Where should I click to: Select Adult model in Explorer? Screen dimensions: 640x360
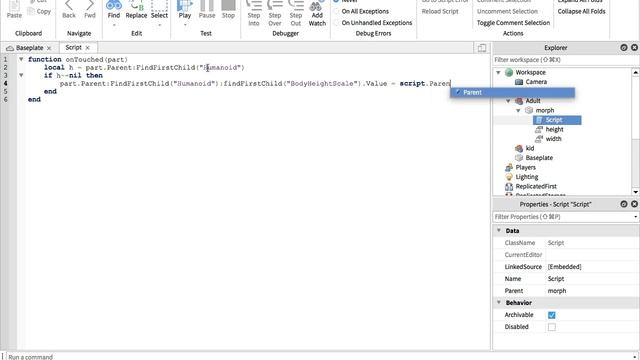(533, 101)
